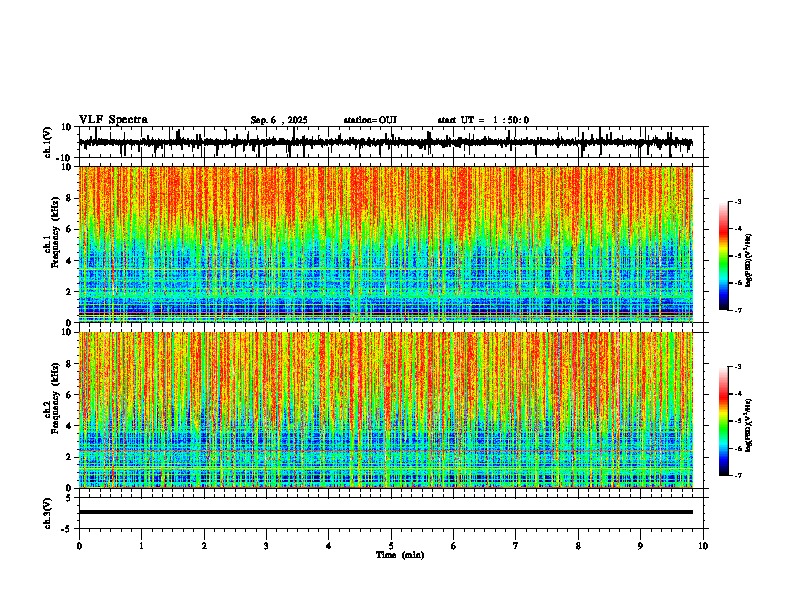Click the "9" tick on the Time axis
Viewport: 792px width, 612px height.
[640, 546]
